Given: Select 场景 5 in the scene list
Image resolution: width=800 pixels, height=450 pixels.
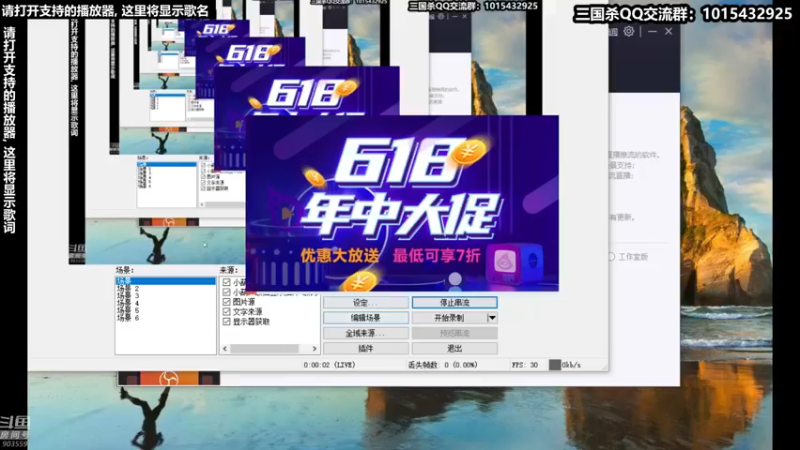Looking at the screenshot, I should click(x=128, y=310).
